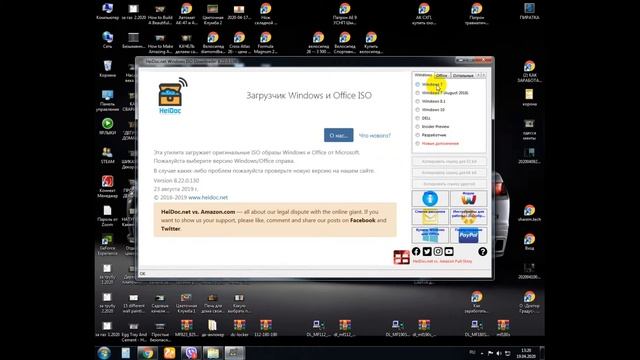Select the Разработчик radio option
Screen dimensions: 640x360
pyautogui.click(x=418, y=135)
